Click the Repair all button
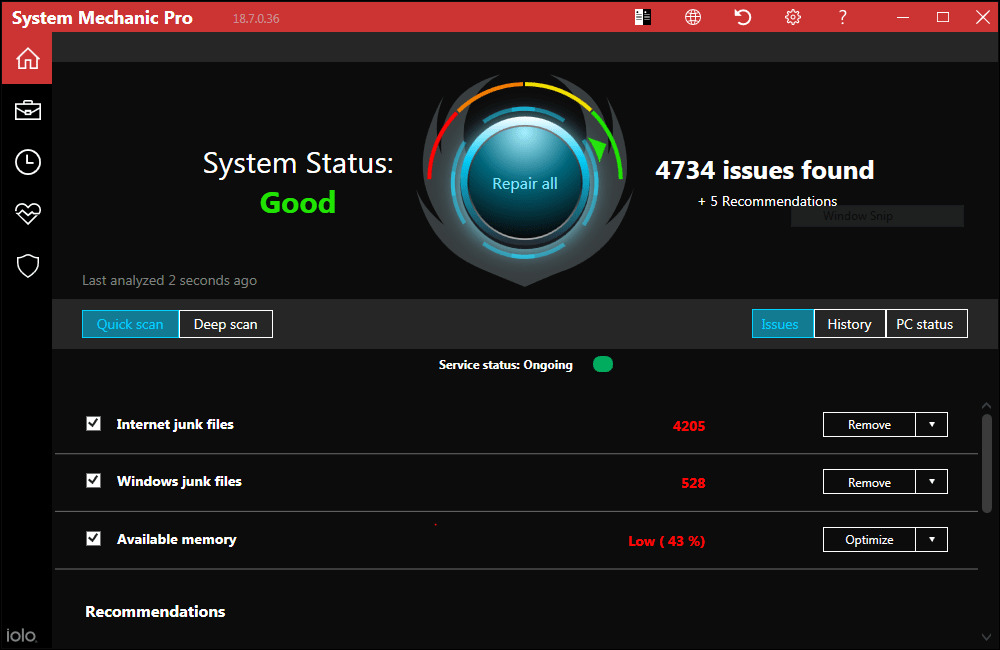The height and width of the screenshot is (650, 1000). click(524, 184)
